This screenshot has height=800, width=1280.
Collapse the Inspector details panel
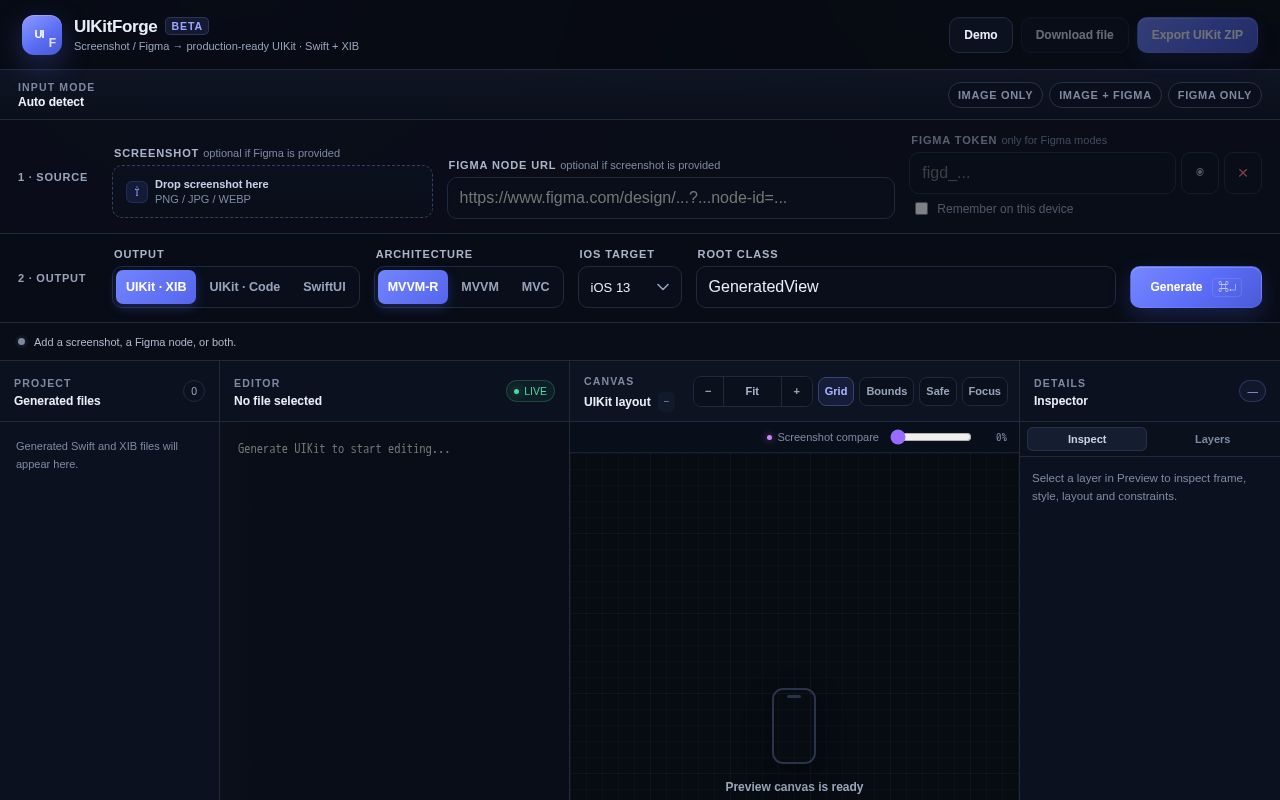pos(1252,391)
